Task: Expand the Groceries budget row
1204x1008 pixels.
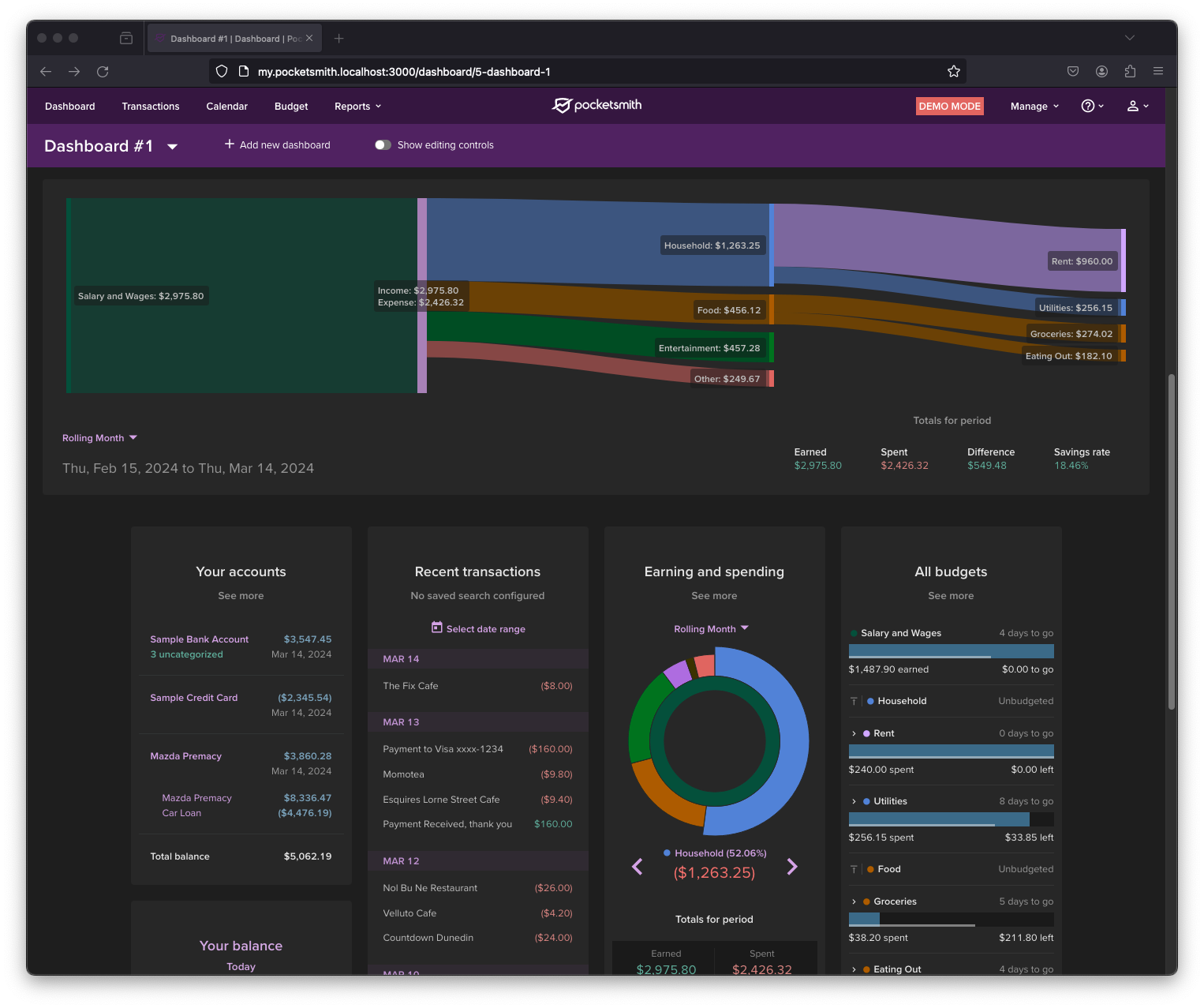Action: point(854,901)
